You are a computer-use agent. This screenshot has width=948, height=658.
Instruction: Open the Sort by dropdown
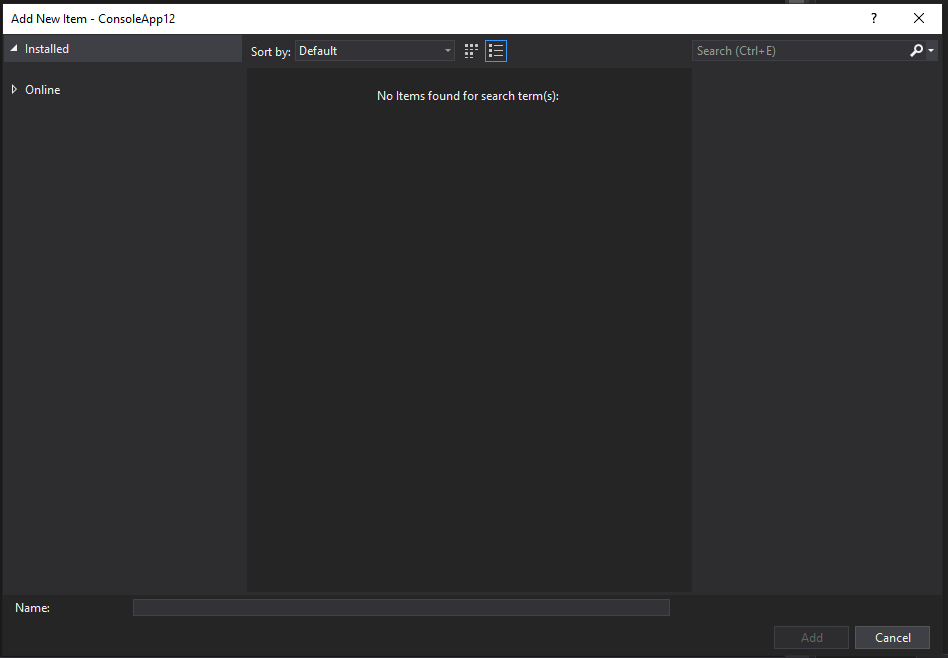pyautogui.click(x=447, y=50)
